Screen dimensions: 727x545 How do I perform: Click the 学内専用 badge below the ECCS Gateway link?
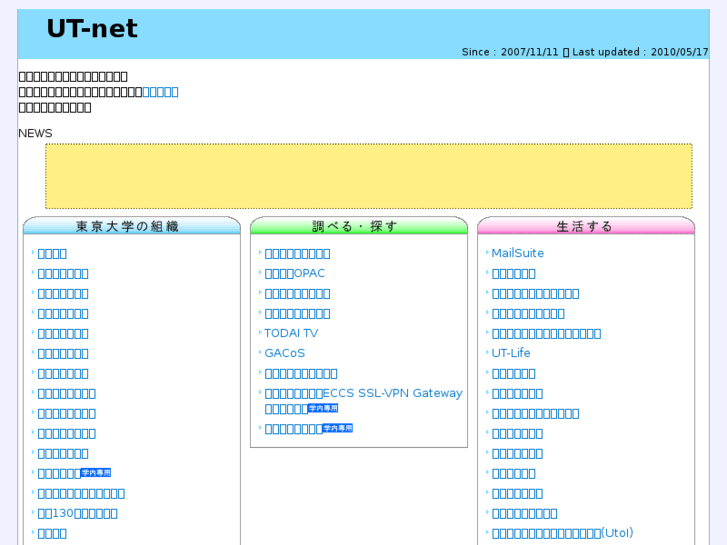pyautogui.click(x=323, y=408)
